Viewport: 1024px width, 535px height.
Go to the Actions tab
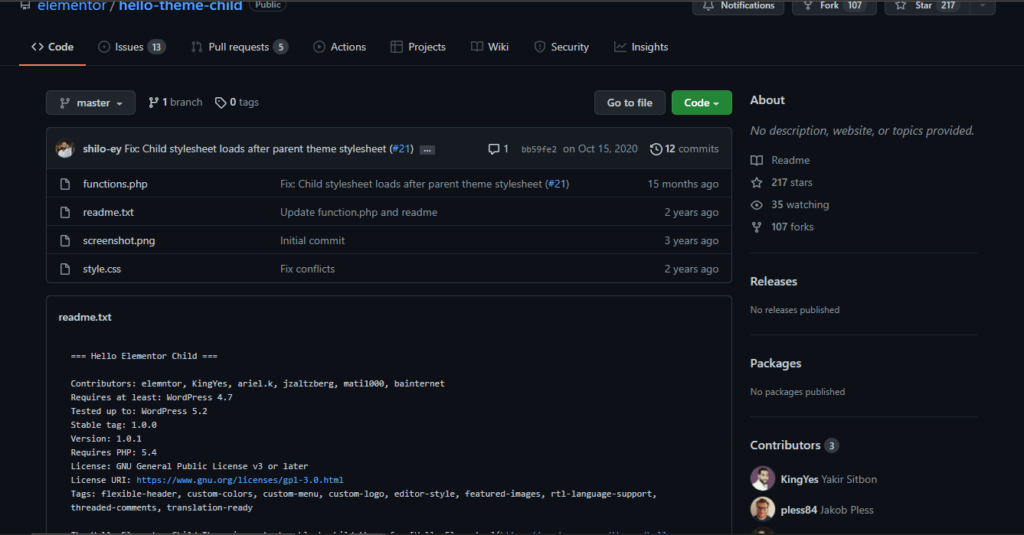coord(340,47)
